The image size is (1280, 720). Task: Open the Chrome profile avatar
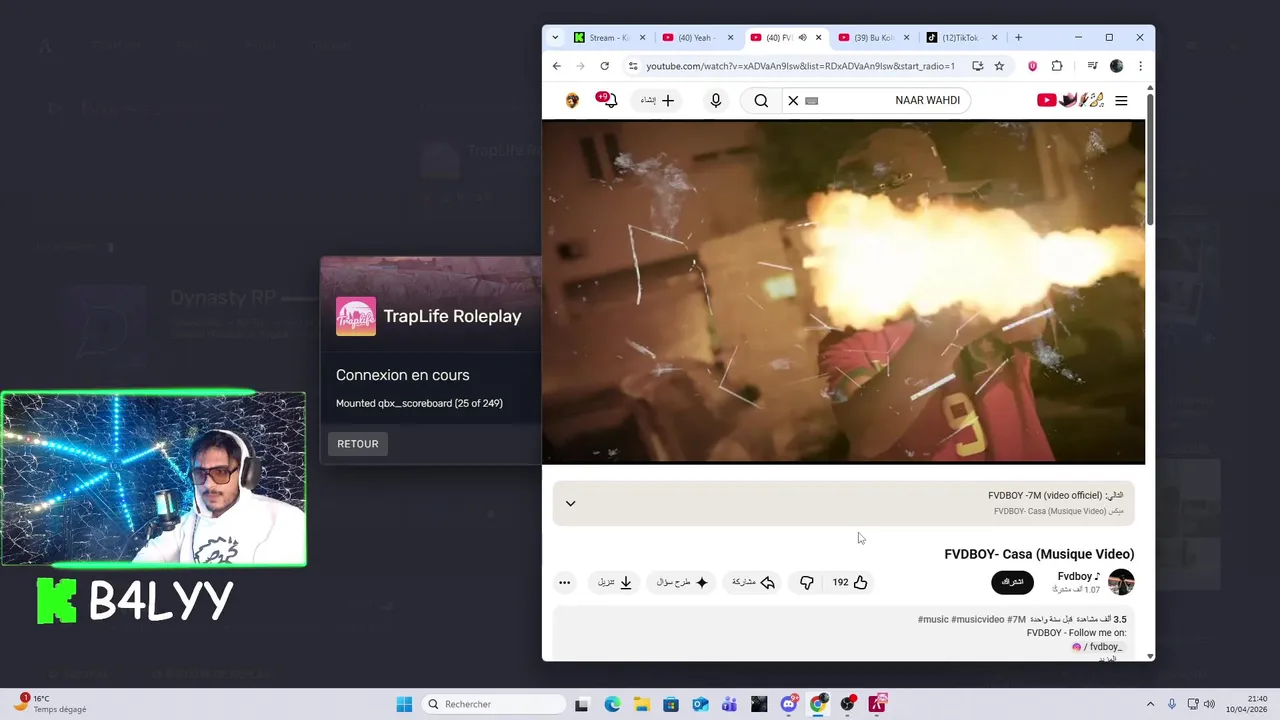(1116, 66)
